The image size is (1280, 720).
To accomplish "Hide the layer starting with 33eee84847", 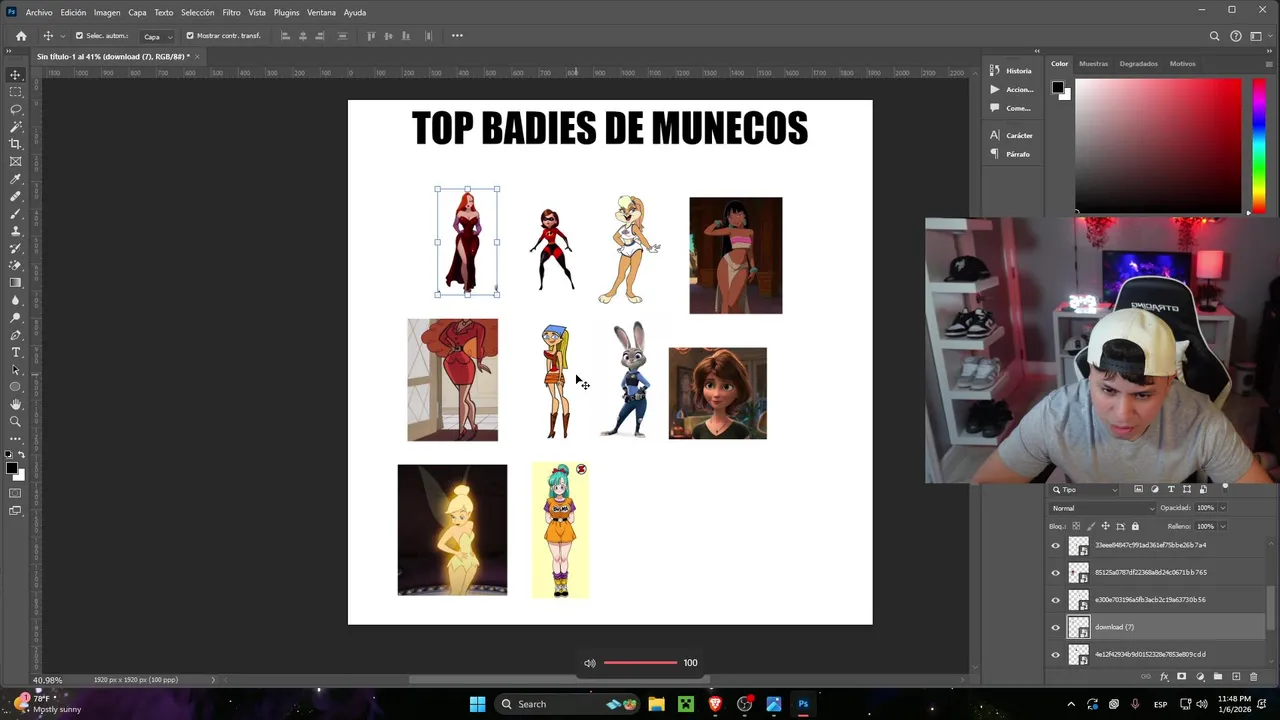I will coord(1055,546).
